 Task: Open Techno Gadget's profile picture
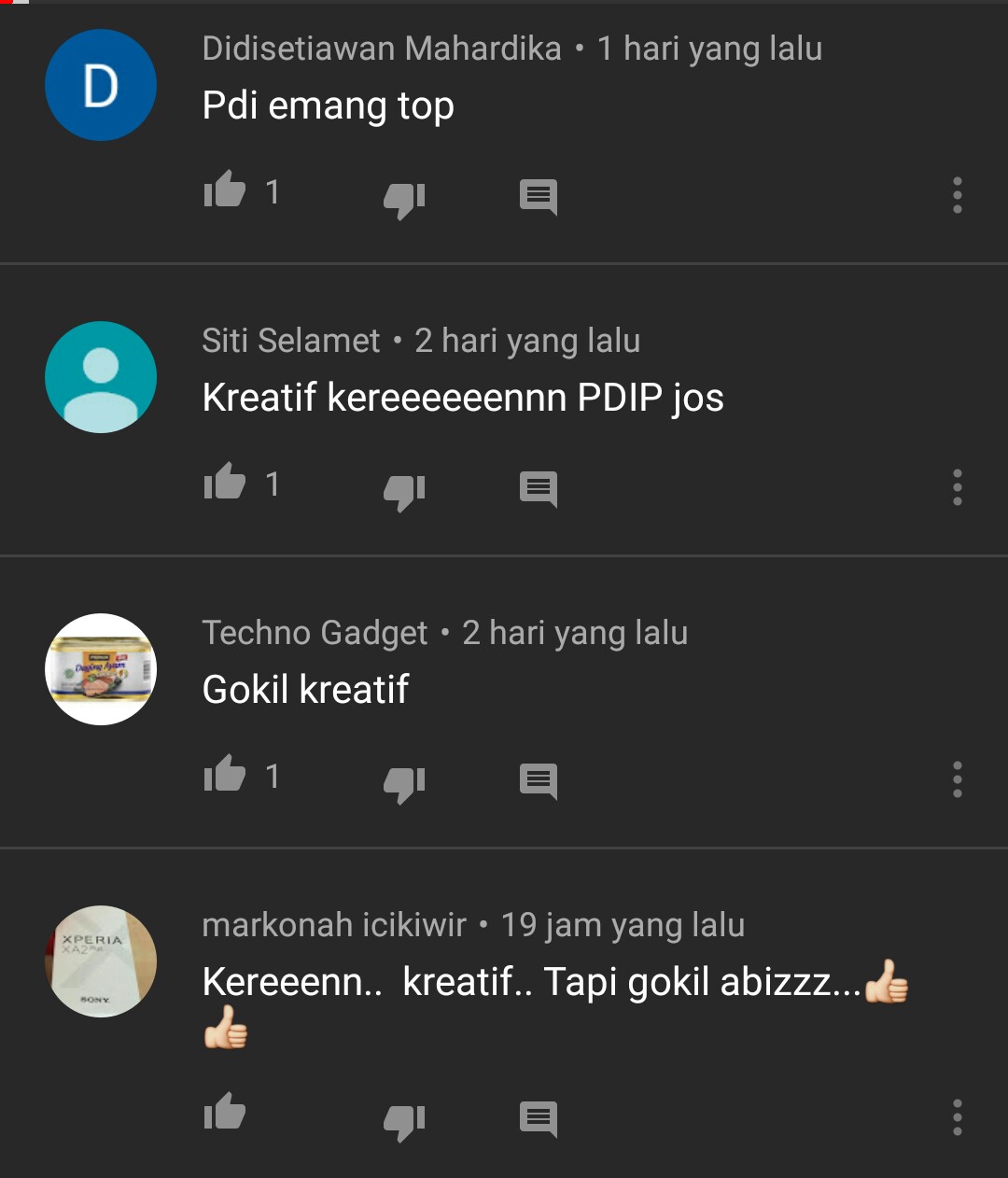click(x=101, y=669)
